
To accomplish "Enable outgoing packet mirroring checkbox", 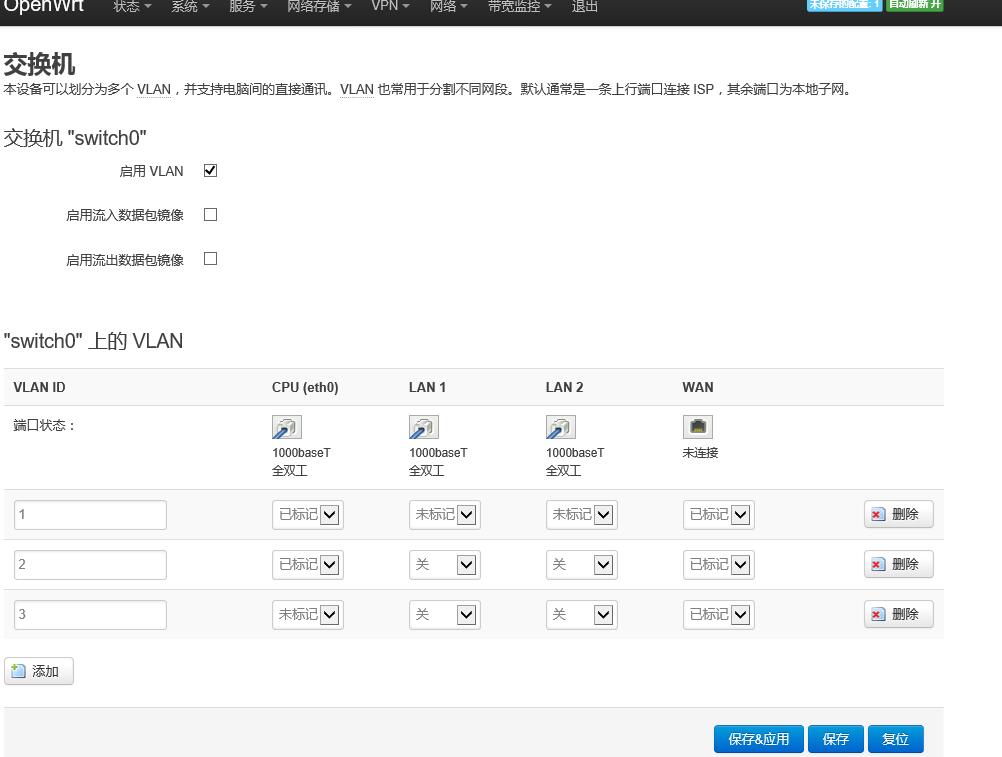I will coord(210,259).
